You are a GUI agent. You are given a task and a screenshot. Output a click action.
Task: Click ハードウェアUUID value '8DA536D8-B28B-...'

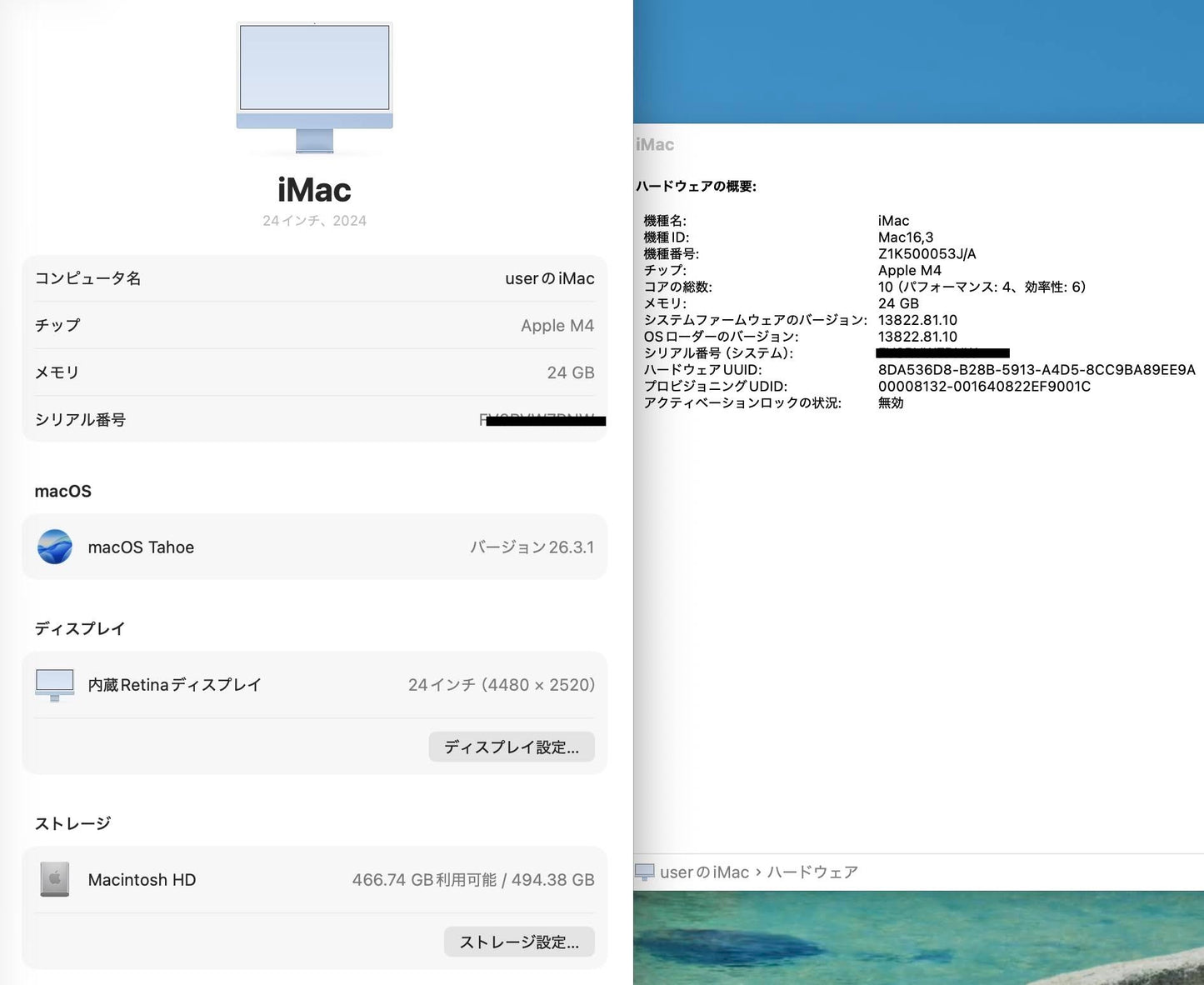[x=1037, y=370]
